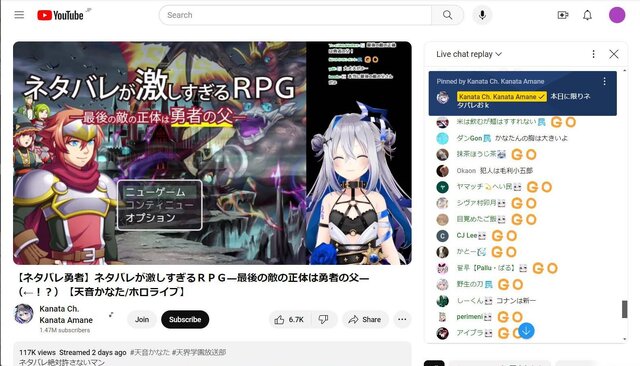This screenshot has width=640, height=366.
Task: Open more actions ellipsis beside Share
Action: 402,319
